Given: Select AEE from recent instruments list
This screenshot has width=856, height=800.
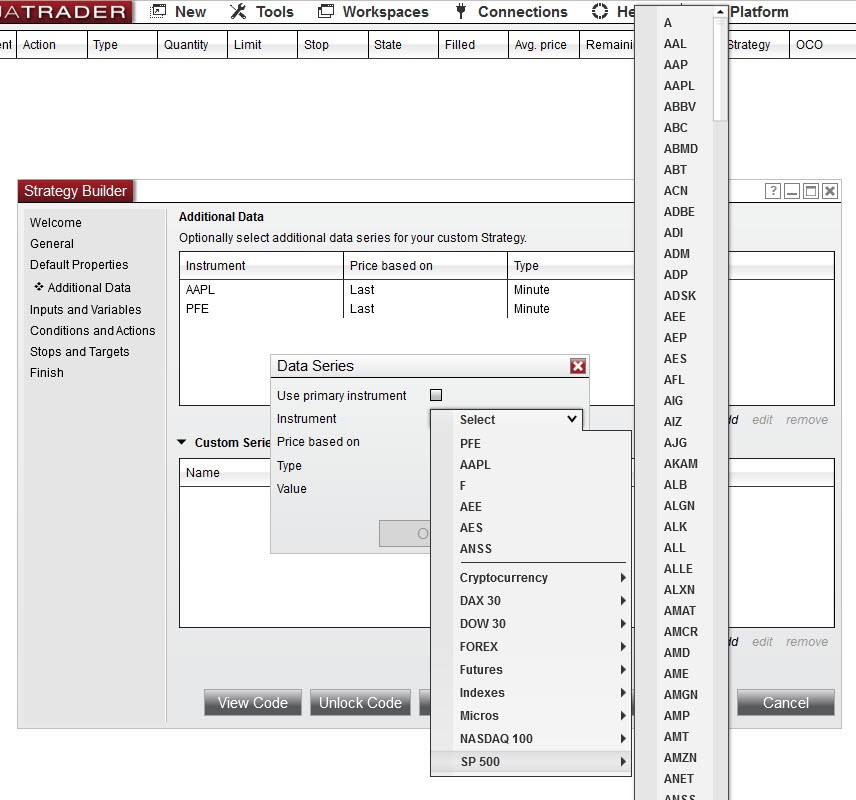Looking at the screenshot, I should [531, 507].
